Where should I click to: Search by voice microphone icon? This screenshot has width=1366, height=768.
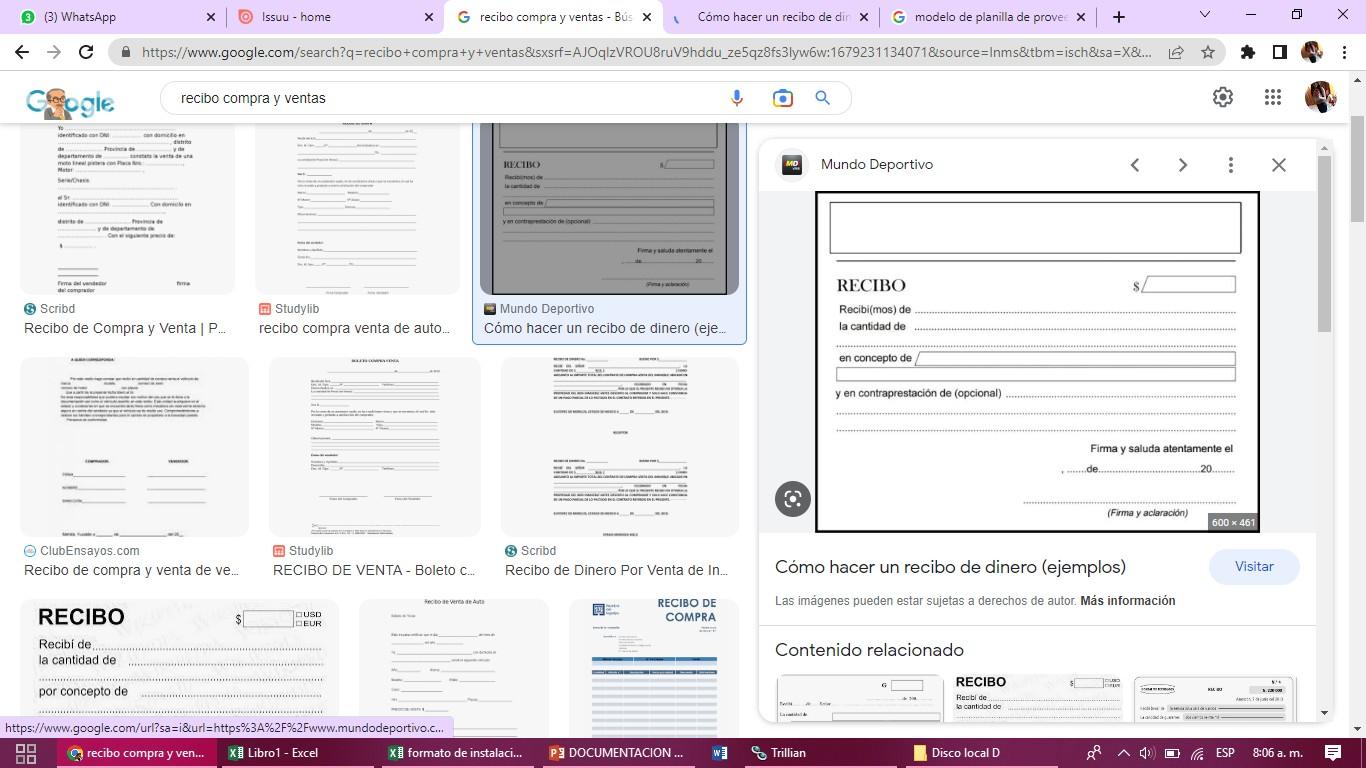click(x=737, y=98)
